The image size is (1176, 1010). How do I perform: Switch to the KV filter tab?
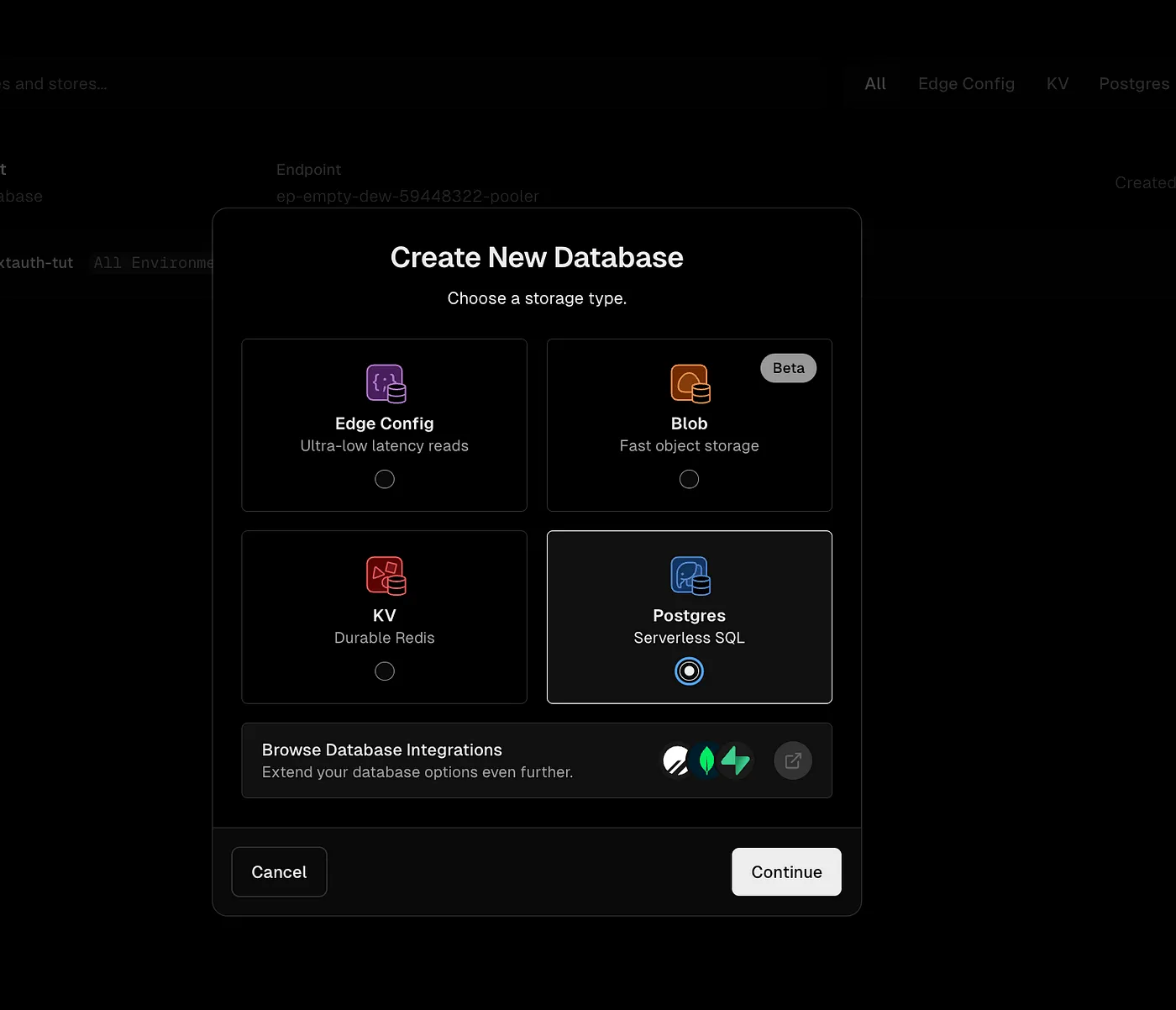[1057, 84]
